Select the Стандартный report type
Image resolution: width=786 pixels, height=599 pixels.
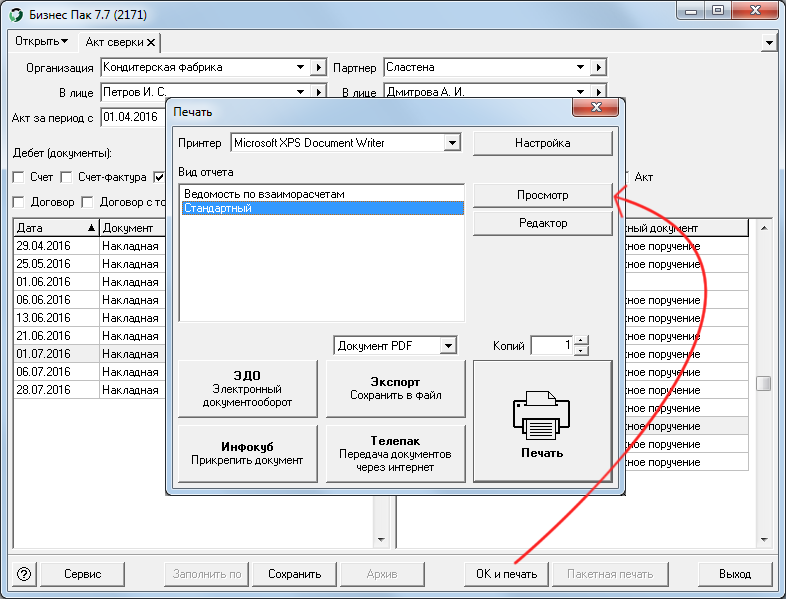tap(321, 208)
